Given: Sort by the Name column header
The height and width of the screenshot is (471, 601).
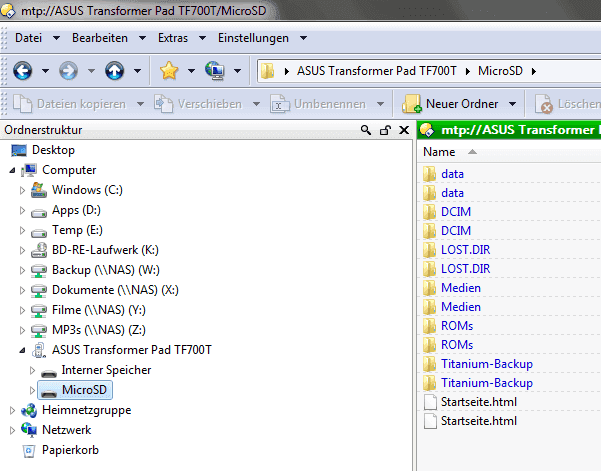Looking at the screenshot, I should pos(439,152).
